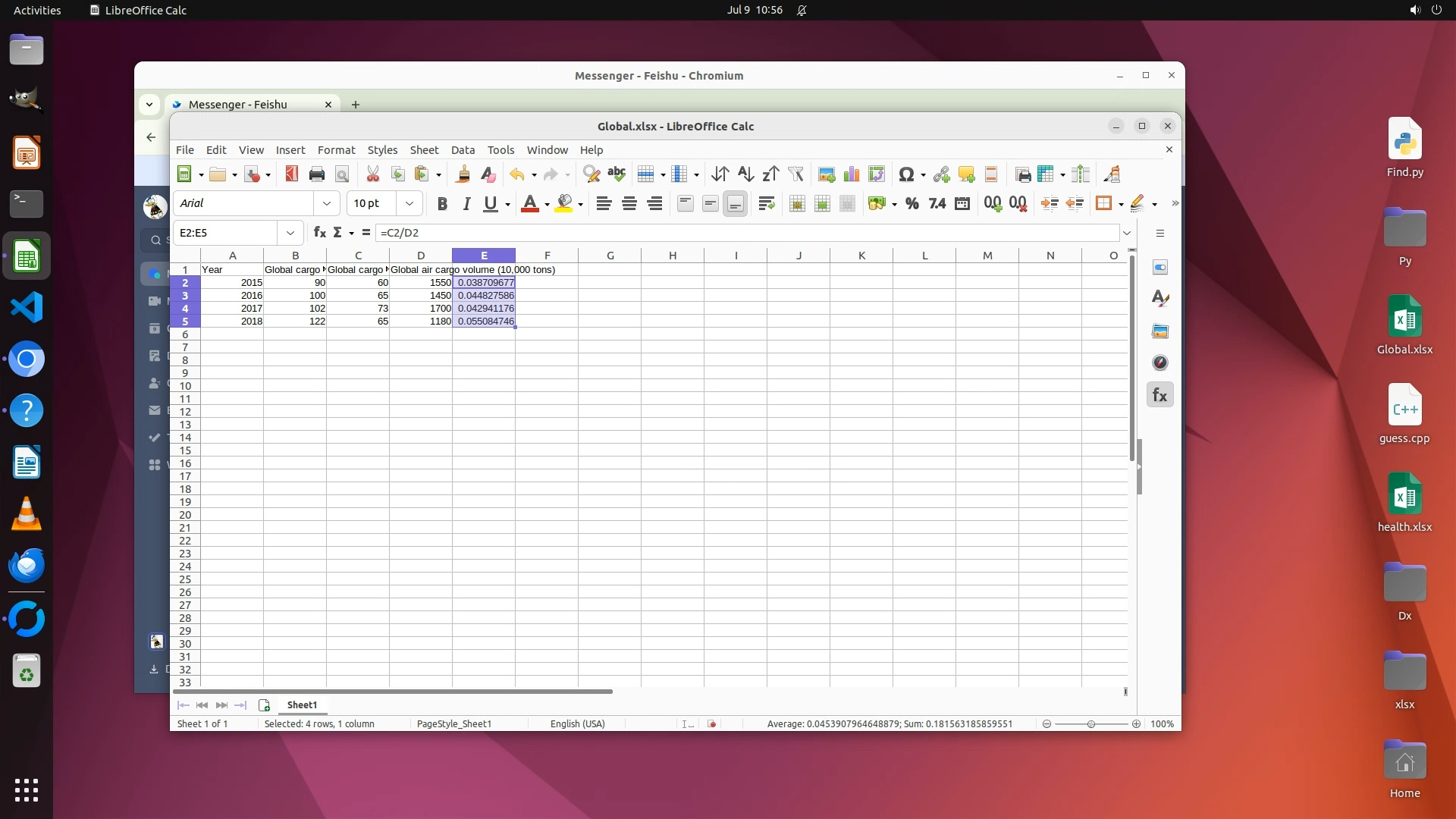Toggle Wrap Text for cells
Image resolution: width=1456 pixels, height=819 pixels.
[x=767, y=203]
